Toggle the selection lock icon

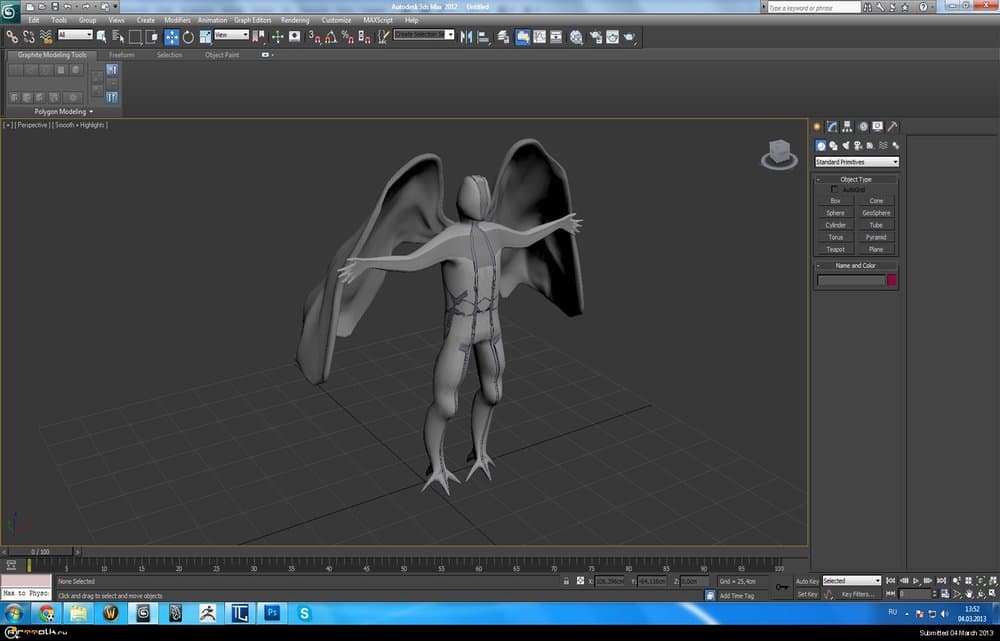coord(566,581)
